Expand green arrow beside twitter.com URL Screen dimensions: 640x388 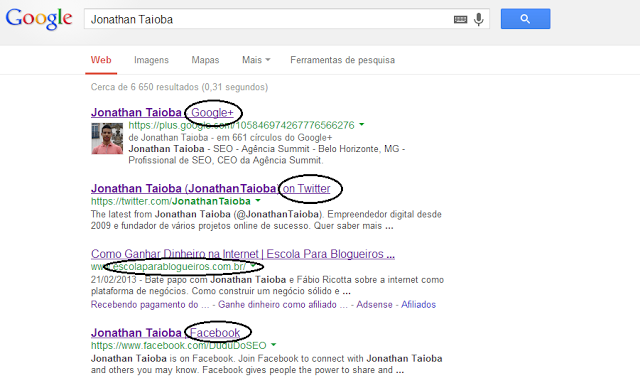coord(258,201)
